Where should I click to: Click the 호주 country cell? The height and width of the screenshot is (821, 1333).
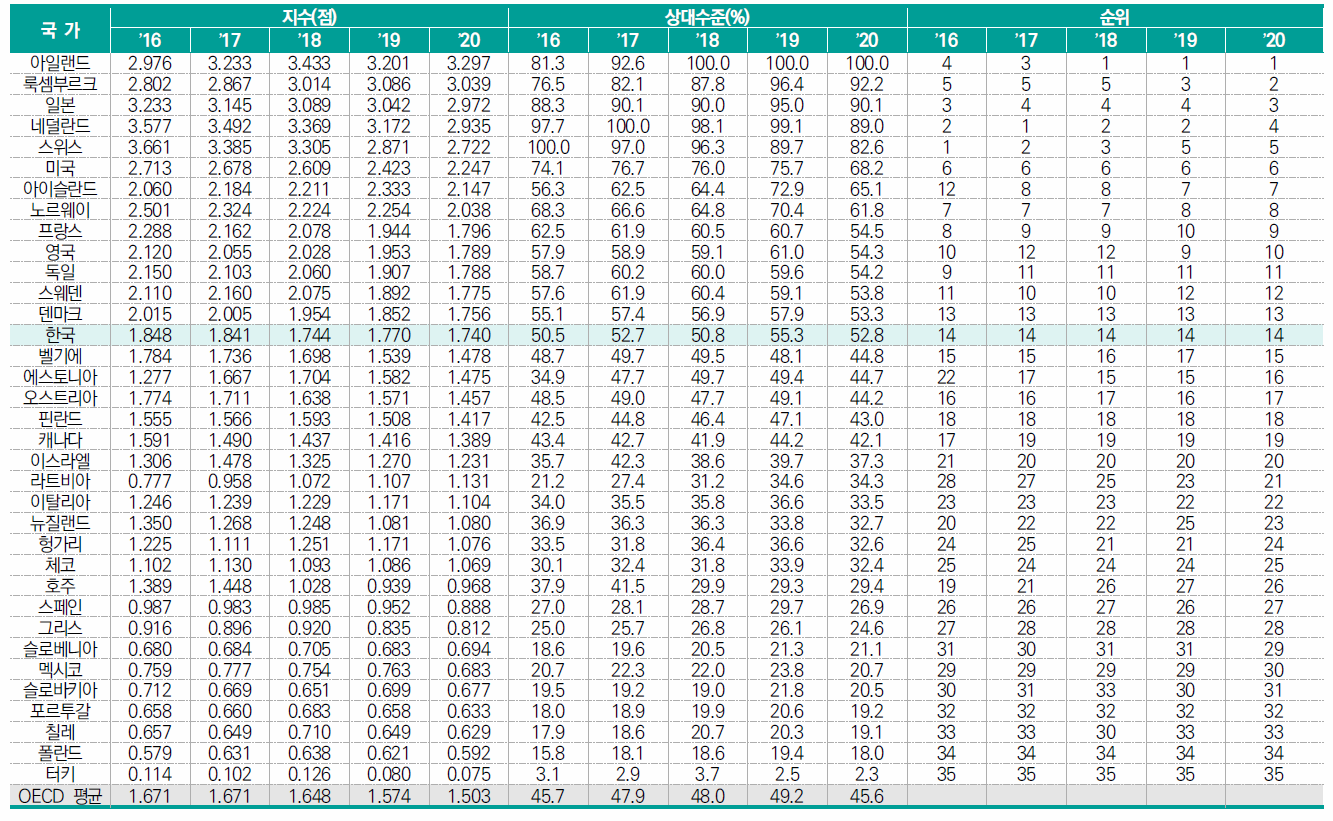point(60,586)
